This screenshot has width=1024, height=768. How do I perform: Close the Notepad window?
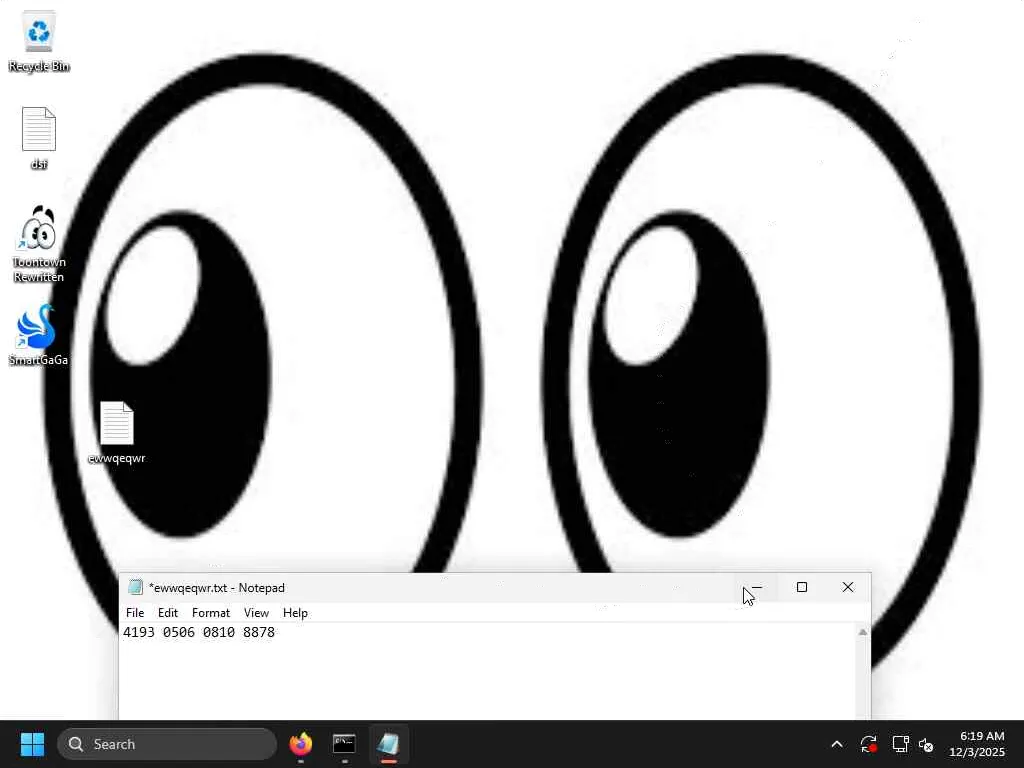(x=848, y=587)
